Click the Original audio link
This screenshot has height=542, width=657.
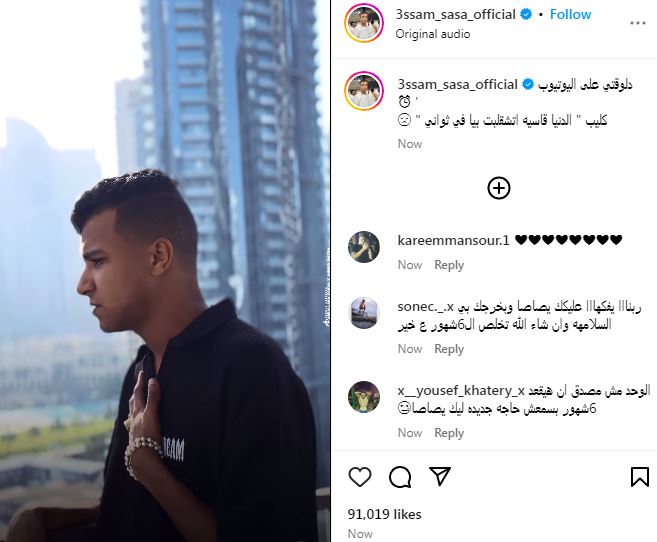coord(432,34)
